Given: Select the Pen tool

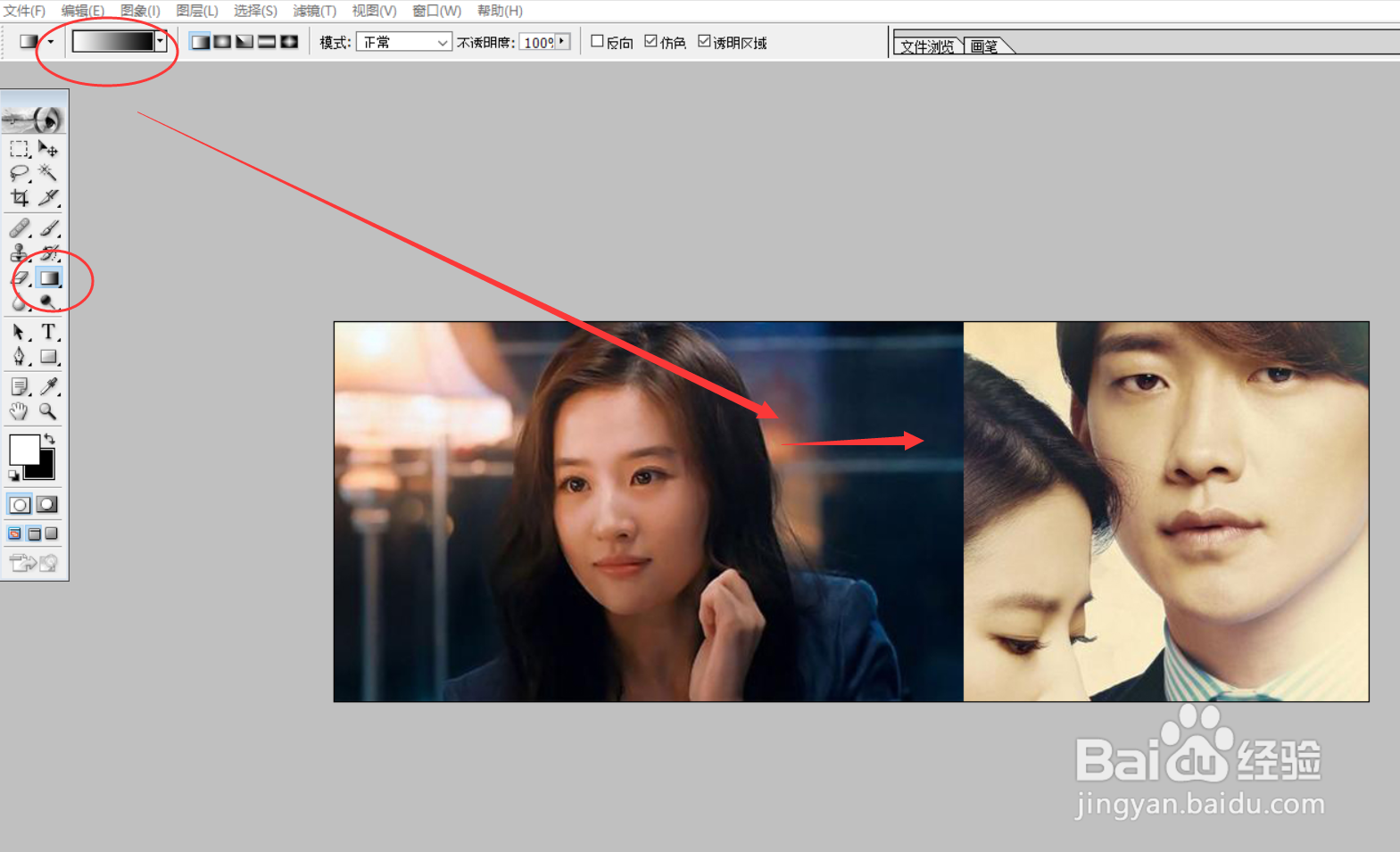Looking at the screenshot, I should click(20, 357).
